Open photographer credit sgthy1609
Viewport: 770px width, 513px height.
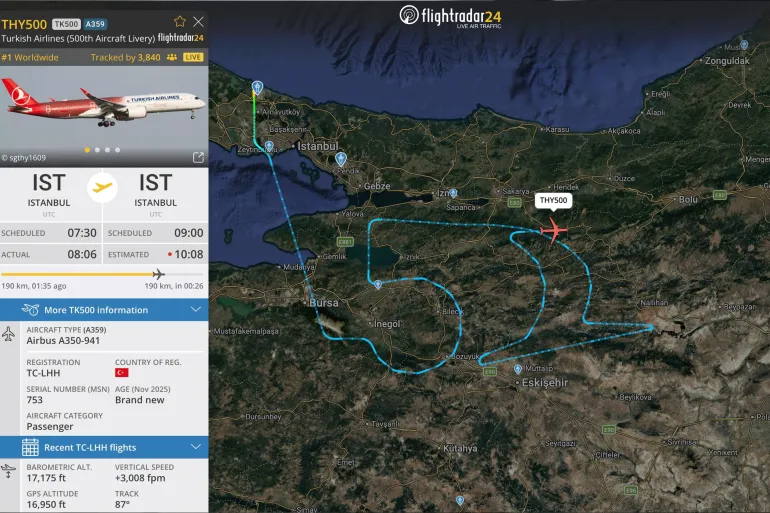[x=25, y=158]
